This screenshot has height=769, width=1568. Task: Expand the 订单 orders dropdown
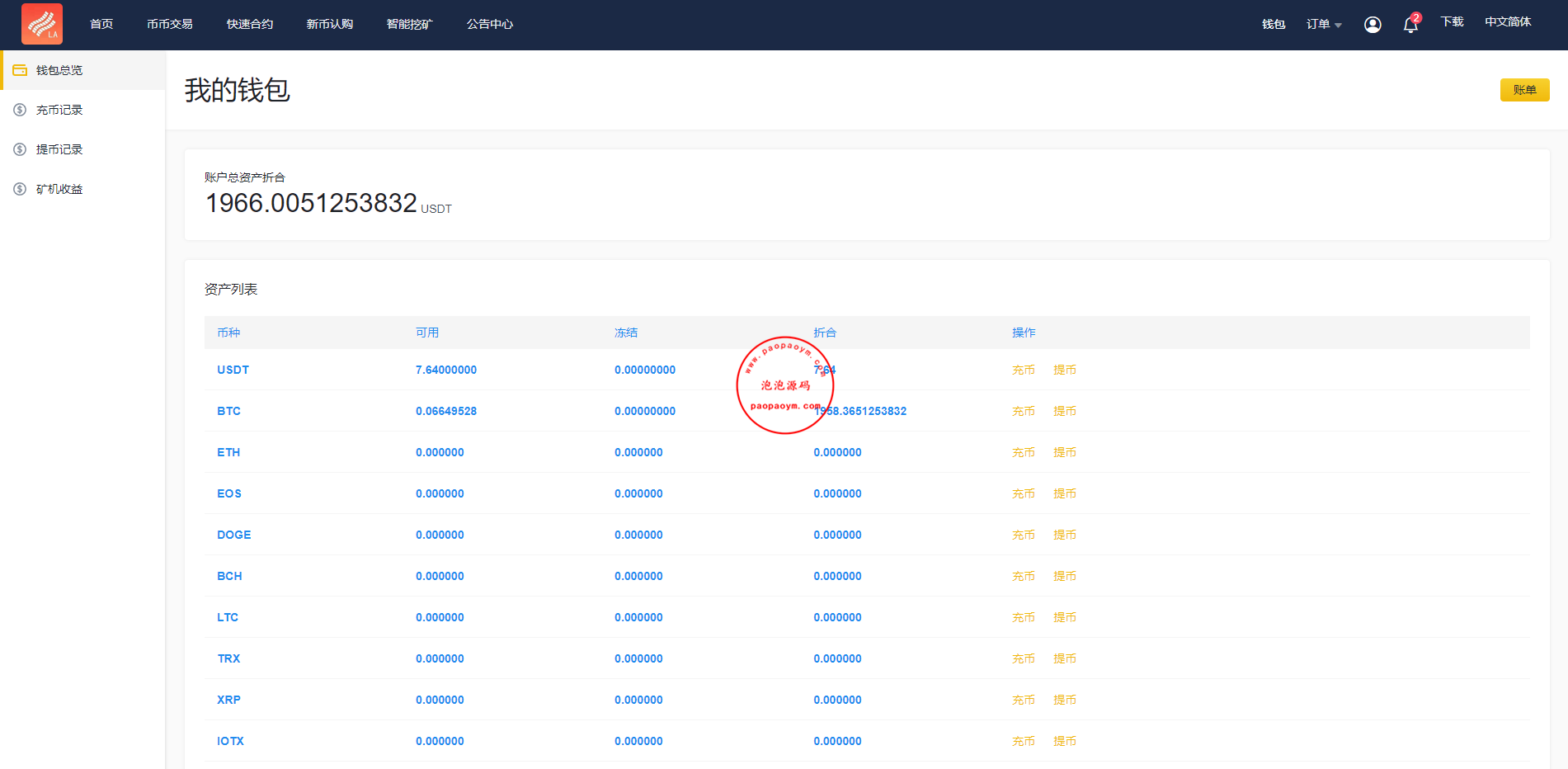point(1323,25)
